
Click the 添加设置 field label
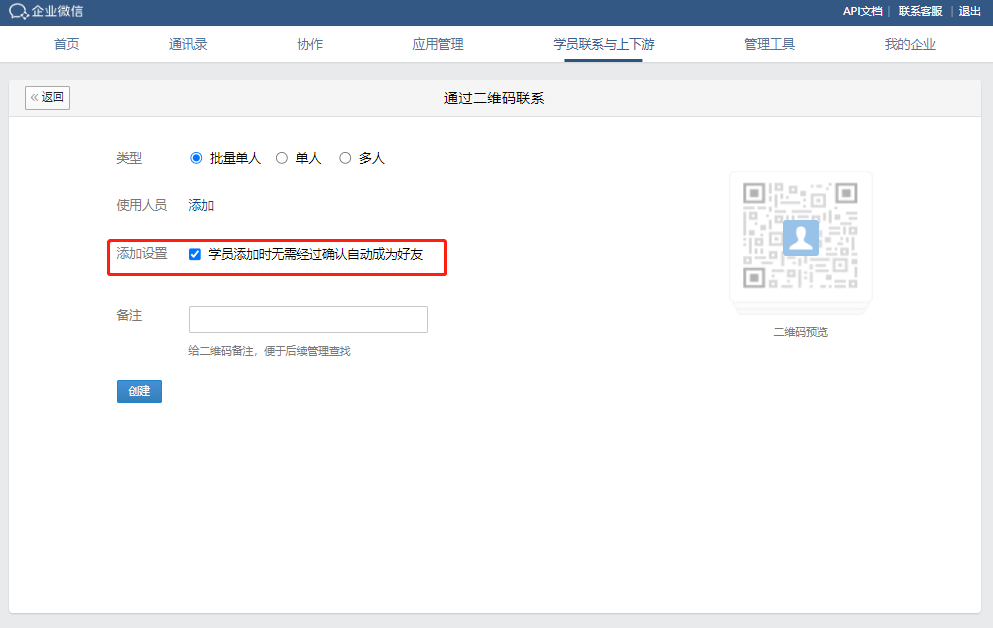tap(142, 254)
